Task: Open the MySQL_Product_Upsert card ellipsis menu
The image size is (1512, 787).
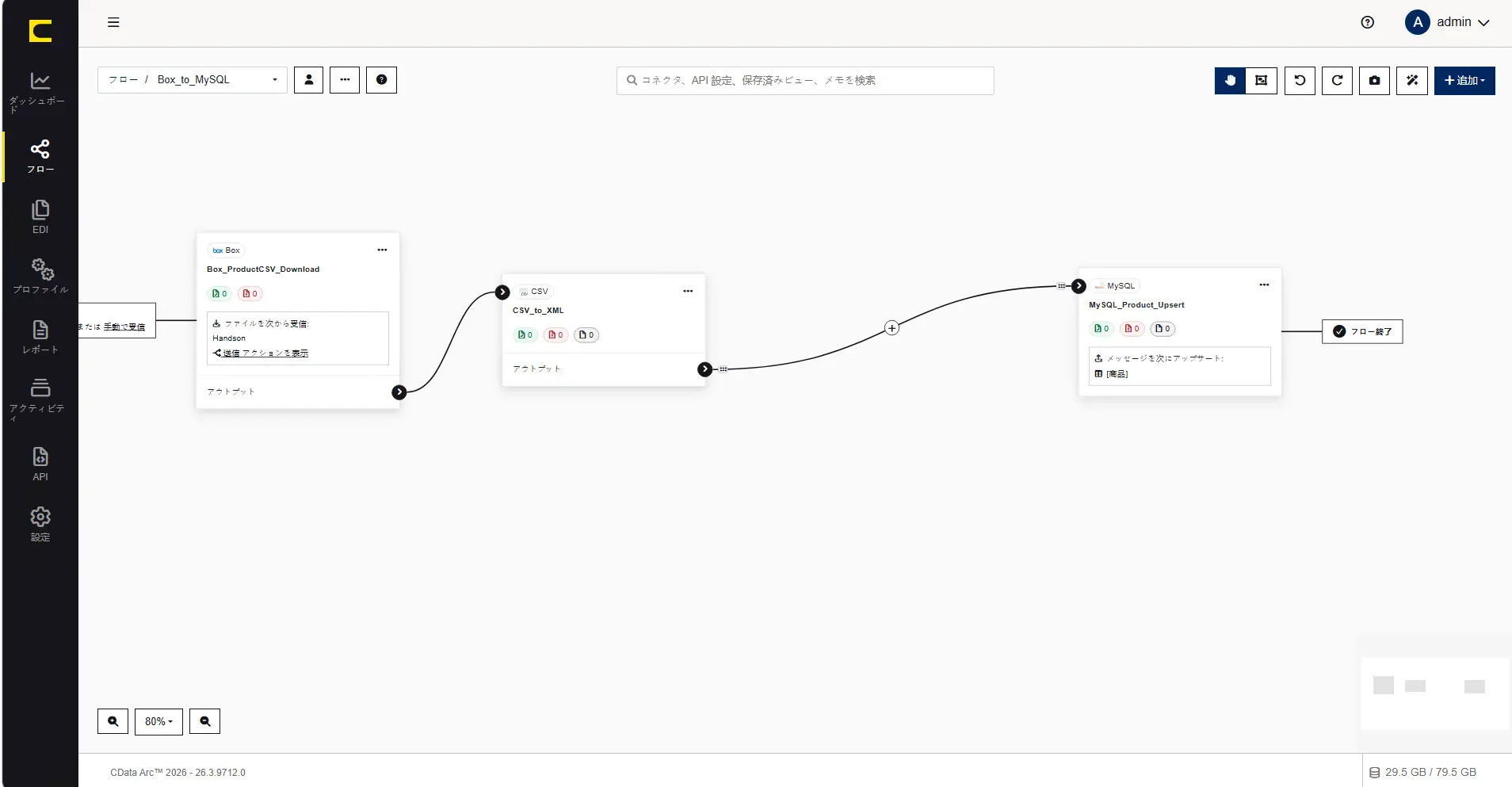Action: coord(1264,285)
